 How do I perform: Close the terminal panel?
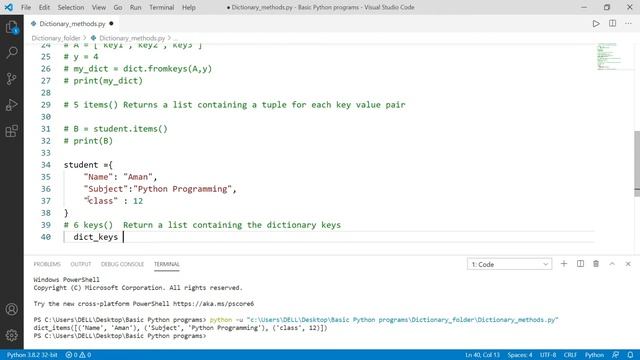point(628,264)
